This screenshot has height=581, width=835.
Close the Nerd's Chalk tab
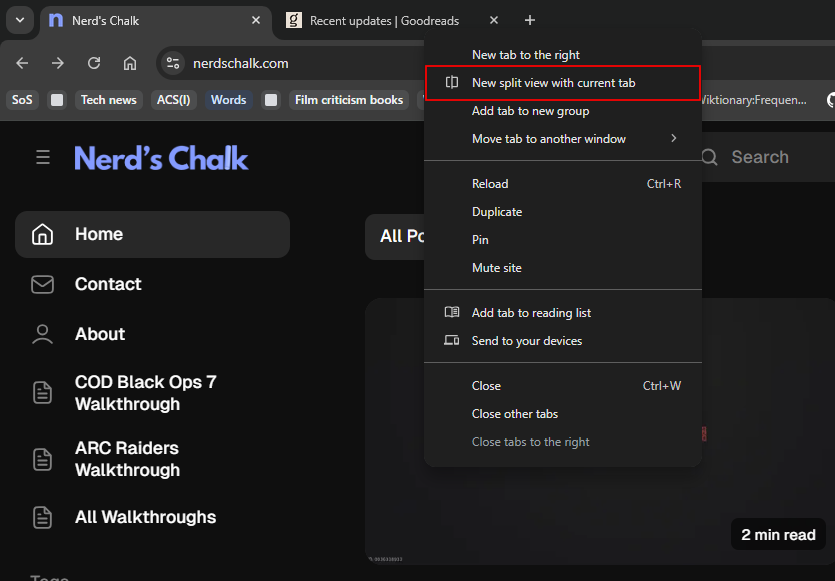[256, 20]
